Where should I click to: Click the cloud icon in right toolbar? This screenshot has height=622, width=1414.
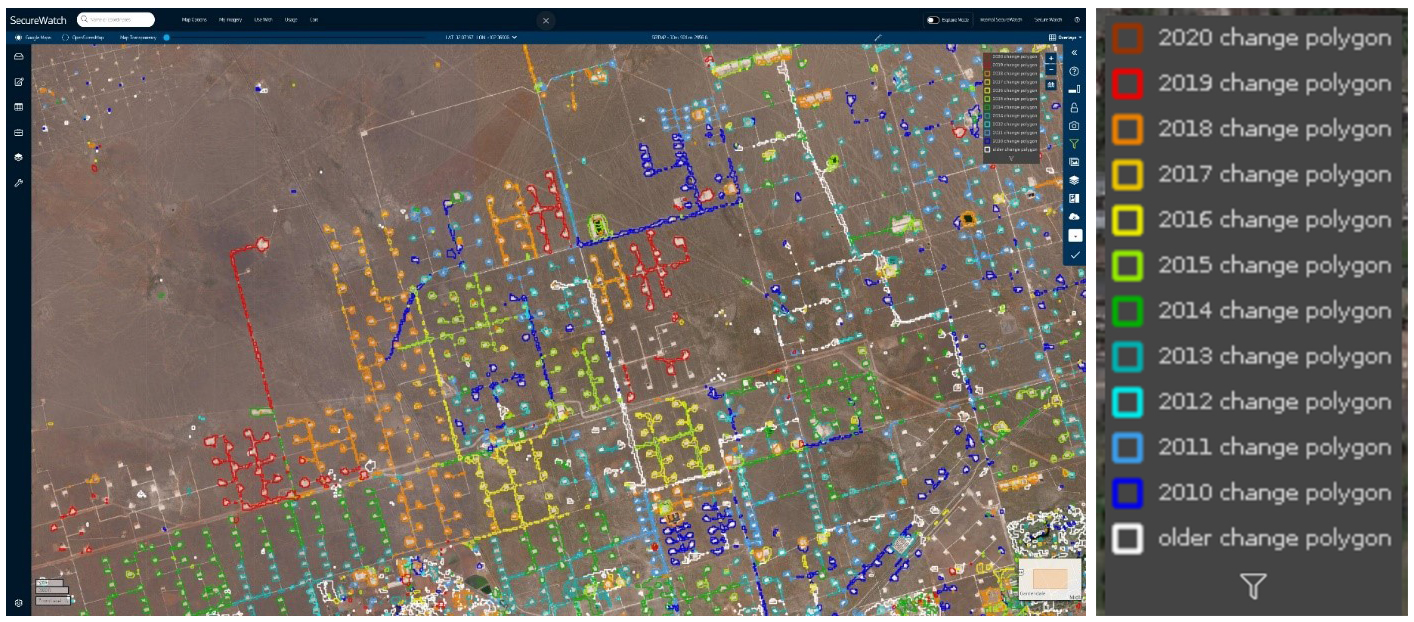click(x=1074, y=217)
